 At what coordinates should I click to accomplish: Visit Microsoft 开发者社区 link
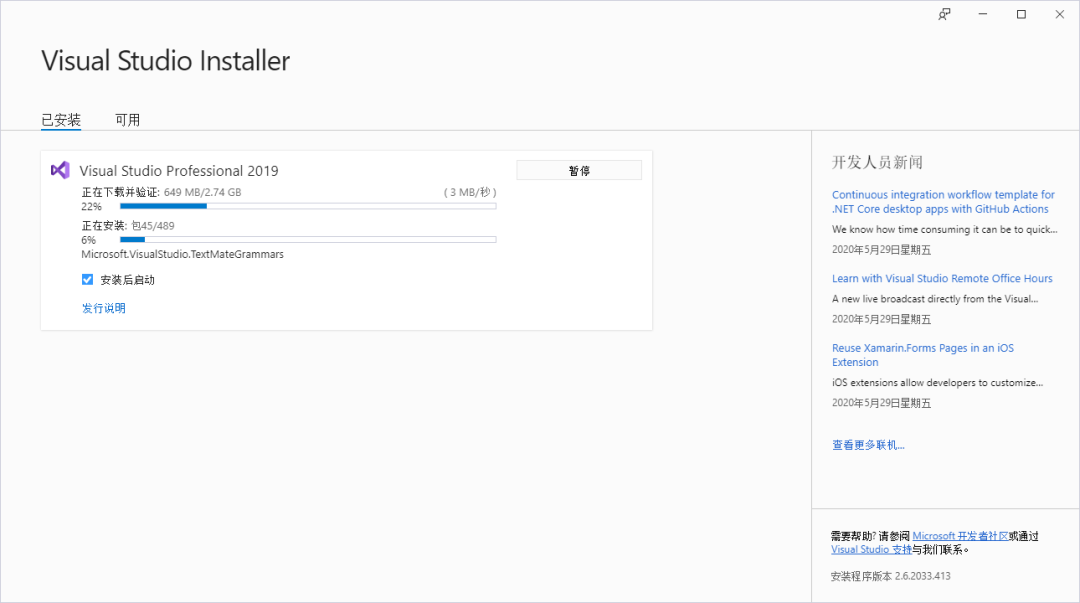tap(960, 536)
